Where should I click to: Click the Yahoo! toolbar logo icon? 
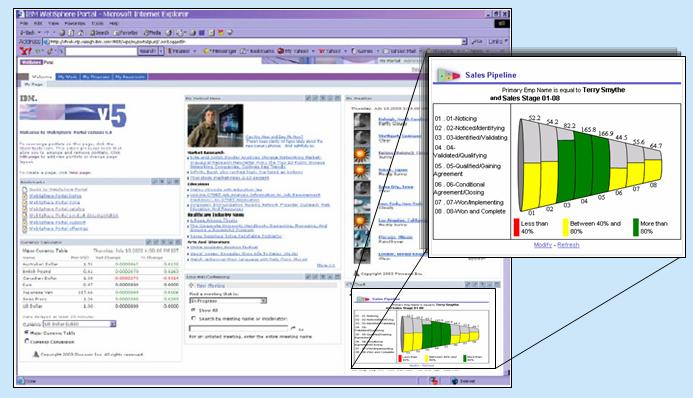tap(26, 51)
